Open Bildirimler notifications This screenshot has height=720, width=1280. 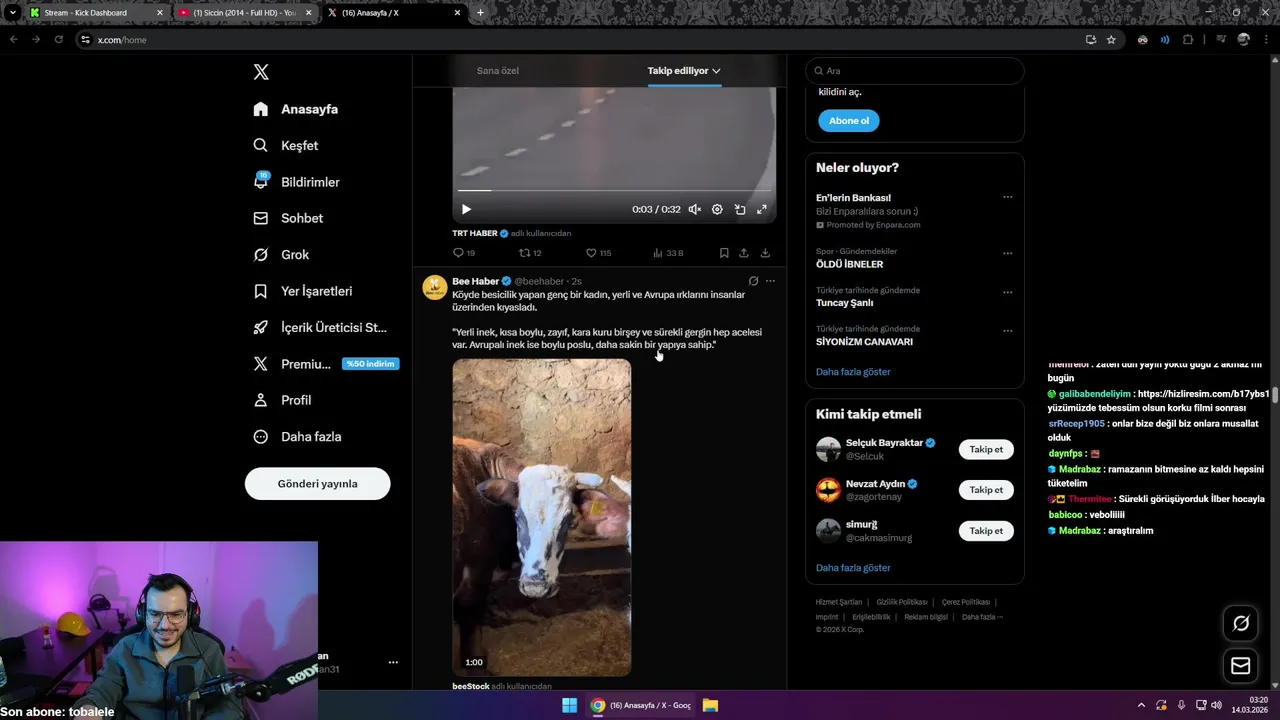point(297,182)
